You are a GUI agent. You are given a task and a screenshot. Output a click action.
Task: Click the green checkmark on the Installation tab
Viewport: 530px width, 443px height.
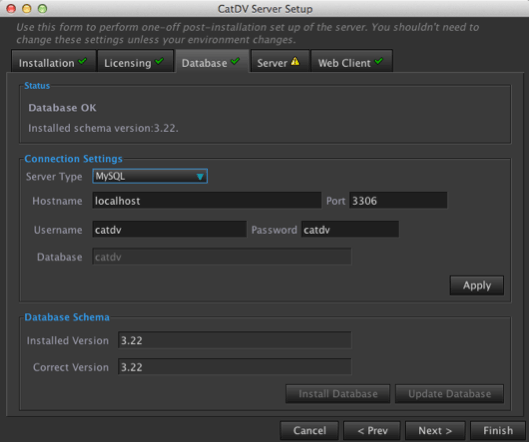coord(82,61)
